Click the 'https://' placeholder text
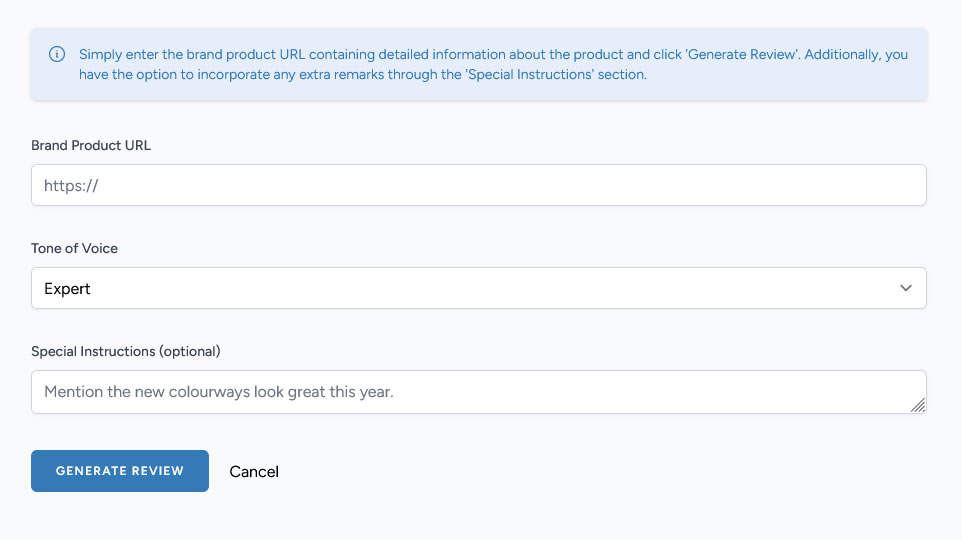This screenshot has width=962, height=540. [71, 186]
